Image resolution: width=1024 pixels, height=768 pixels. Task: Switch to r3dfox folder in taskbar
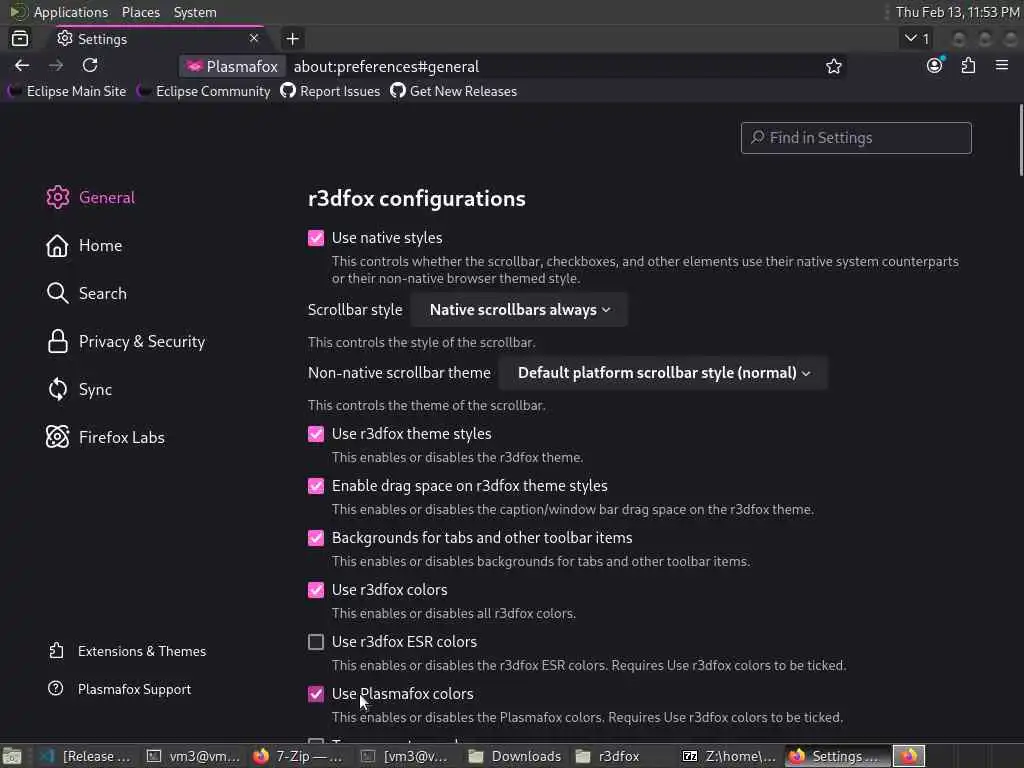pos(608,756)
